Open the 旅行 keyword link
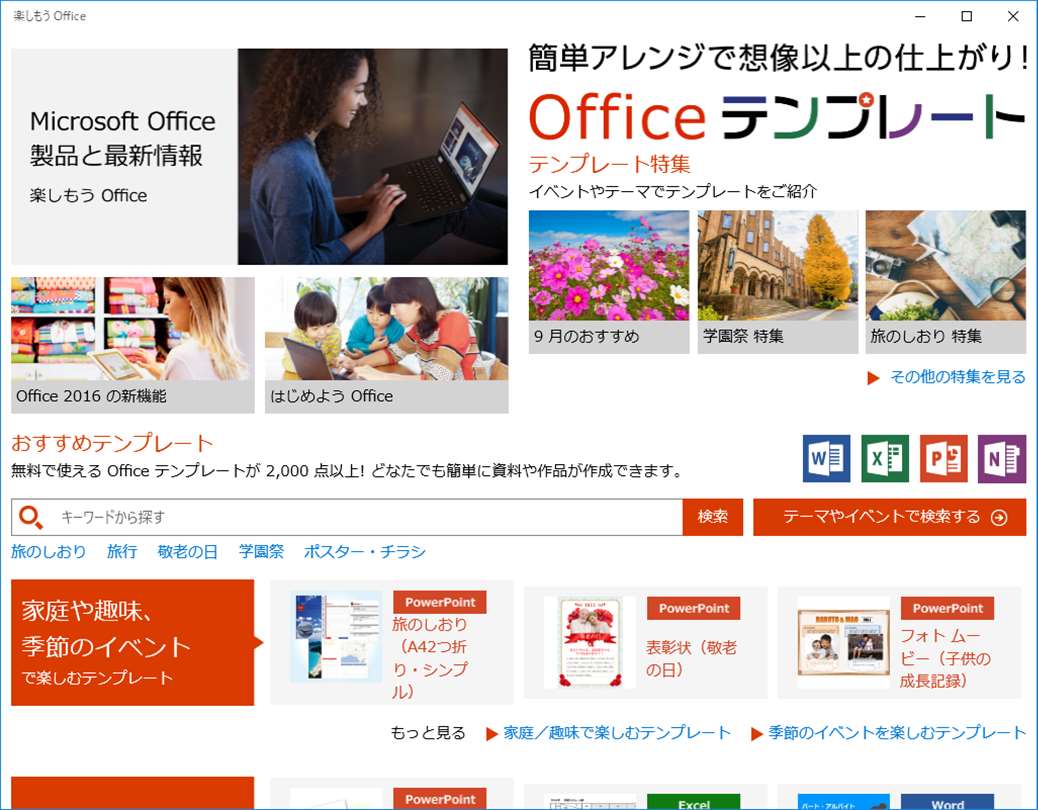Screen dimensions: 1038x810 tap(122, 551)
